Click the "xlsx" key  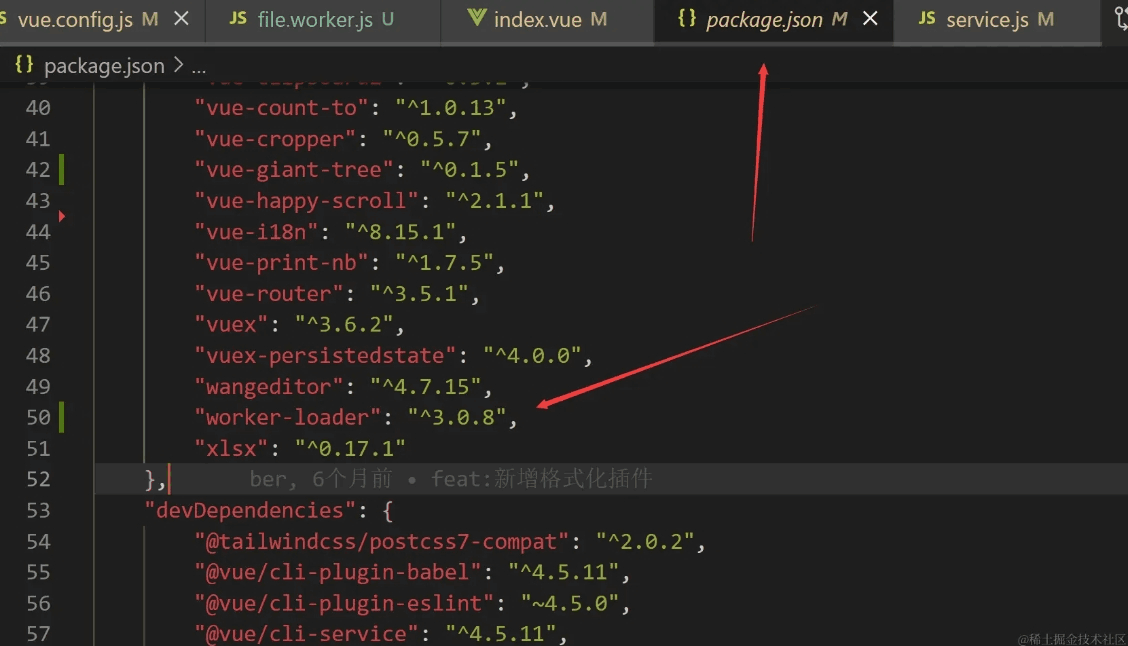coord(232,448)
